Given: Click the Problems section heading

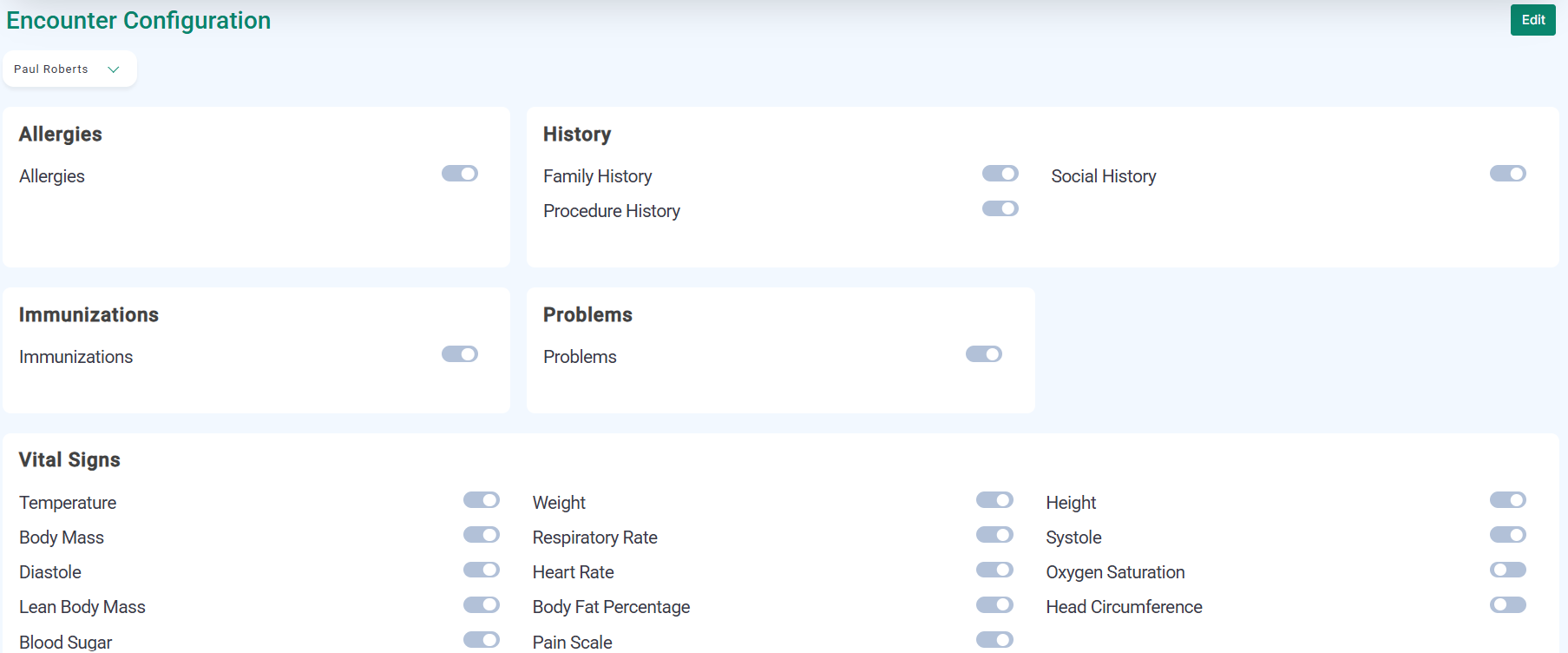Looking at the screenshot, I should [x=587, y=315].
